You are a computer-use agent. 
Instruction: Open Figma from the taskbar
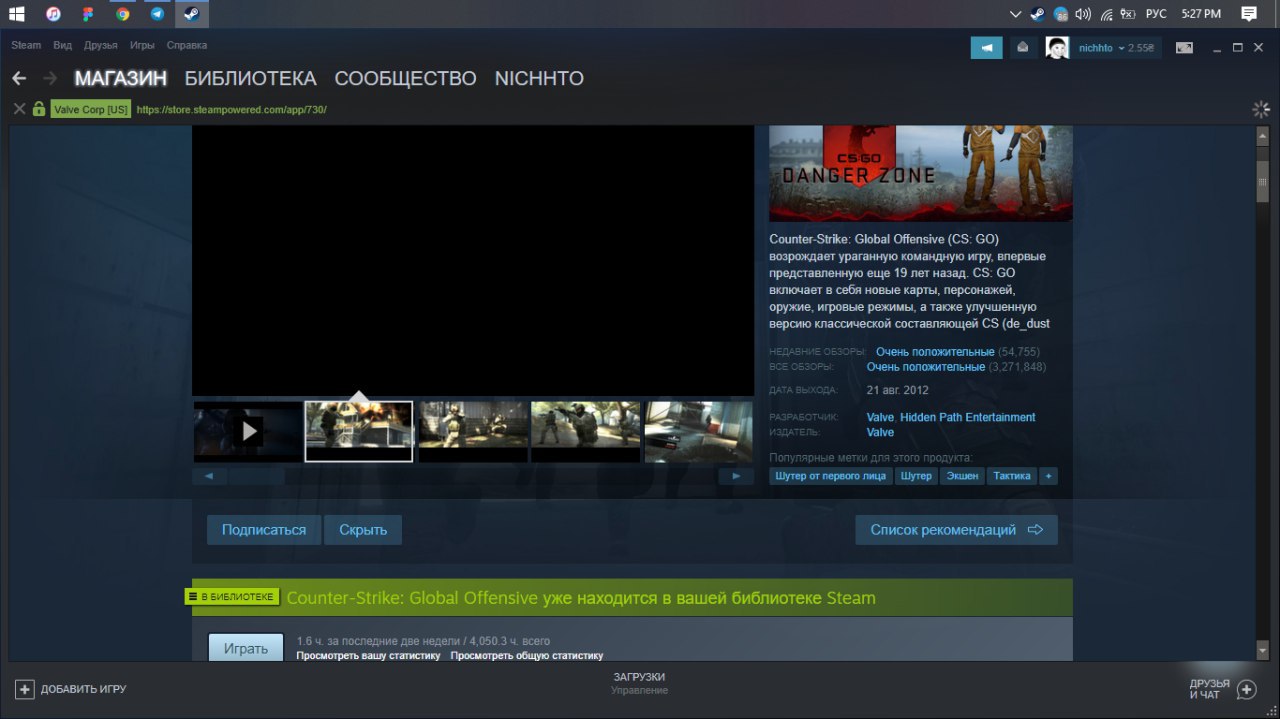[88, 14]
